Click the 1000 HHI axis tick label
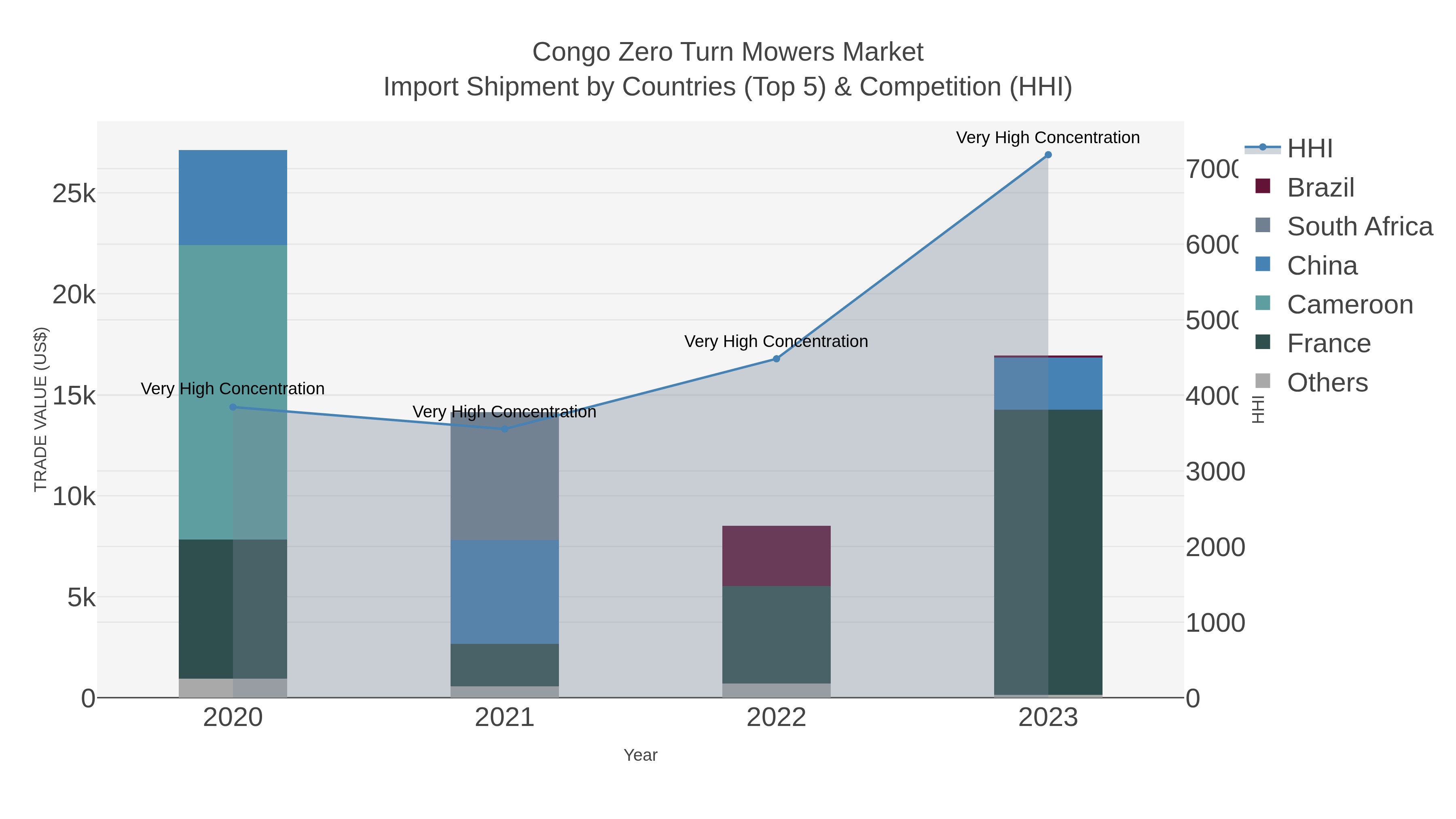This screenshot has height=819, width=1456. [x=1215, y=623]
